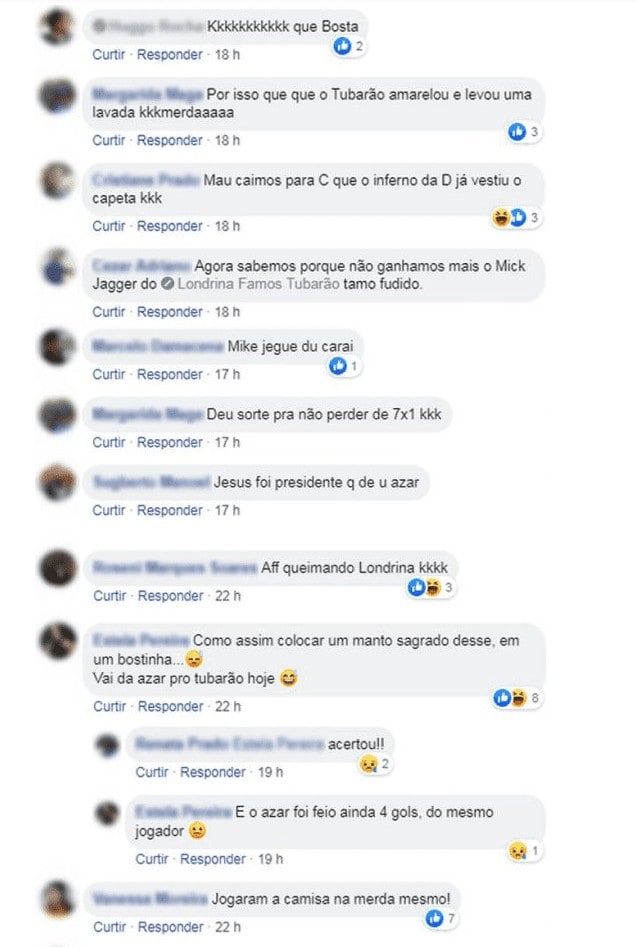Like the 'Deu sorte pra não perder' comment

(109, 442)
